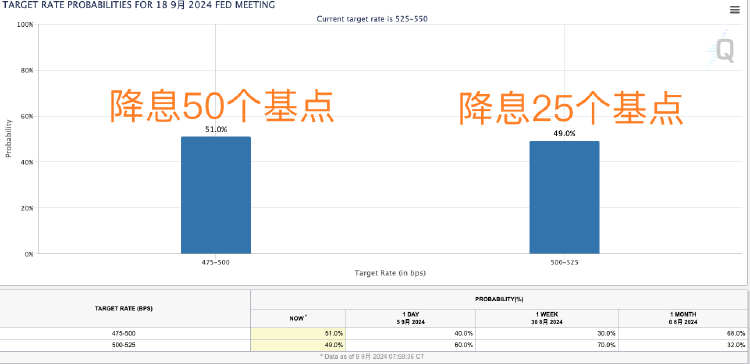This screenshot has width=750, height=364.
Task: Open the chart hamburger menu icon
Action: coord(735,10)
